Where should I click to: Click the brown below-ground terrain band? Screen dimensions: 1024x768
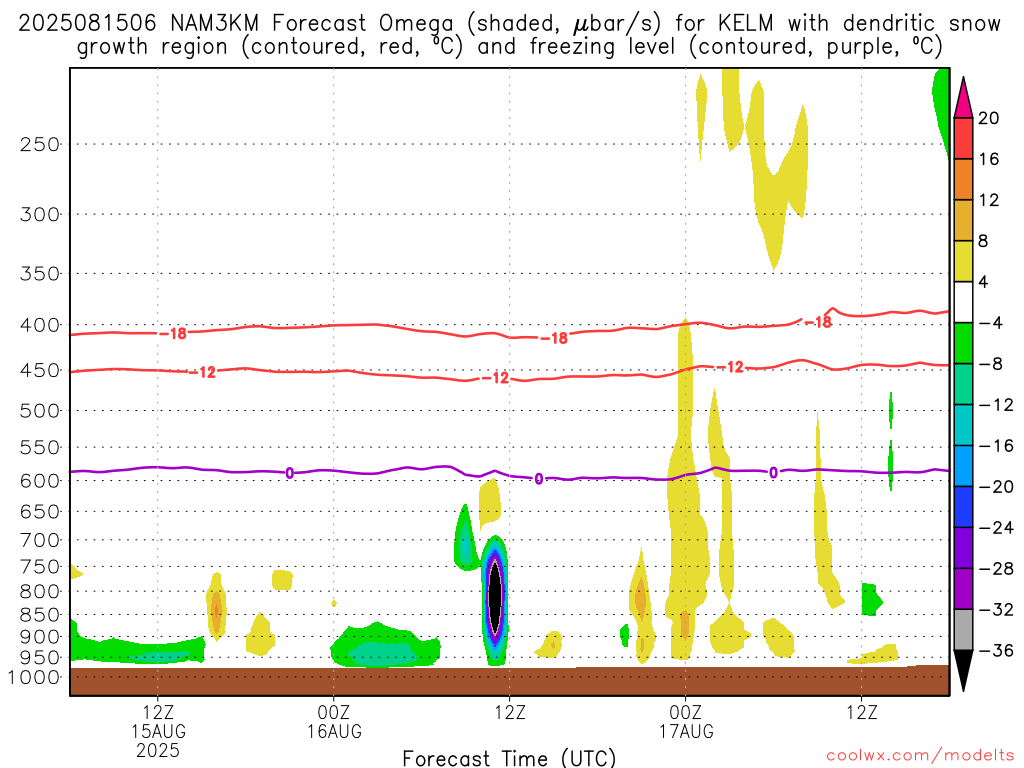(x=509, y=681)
